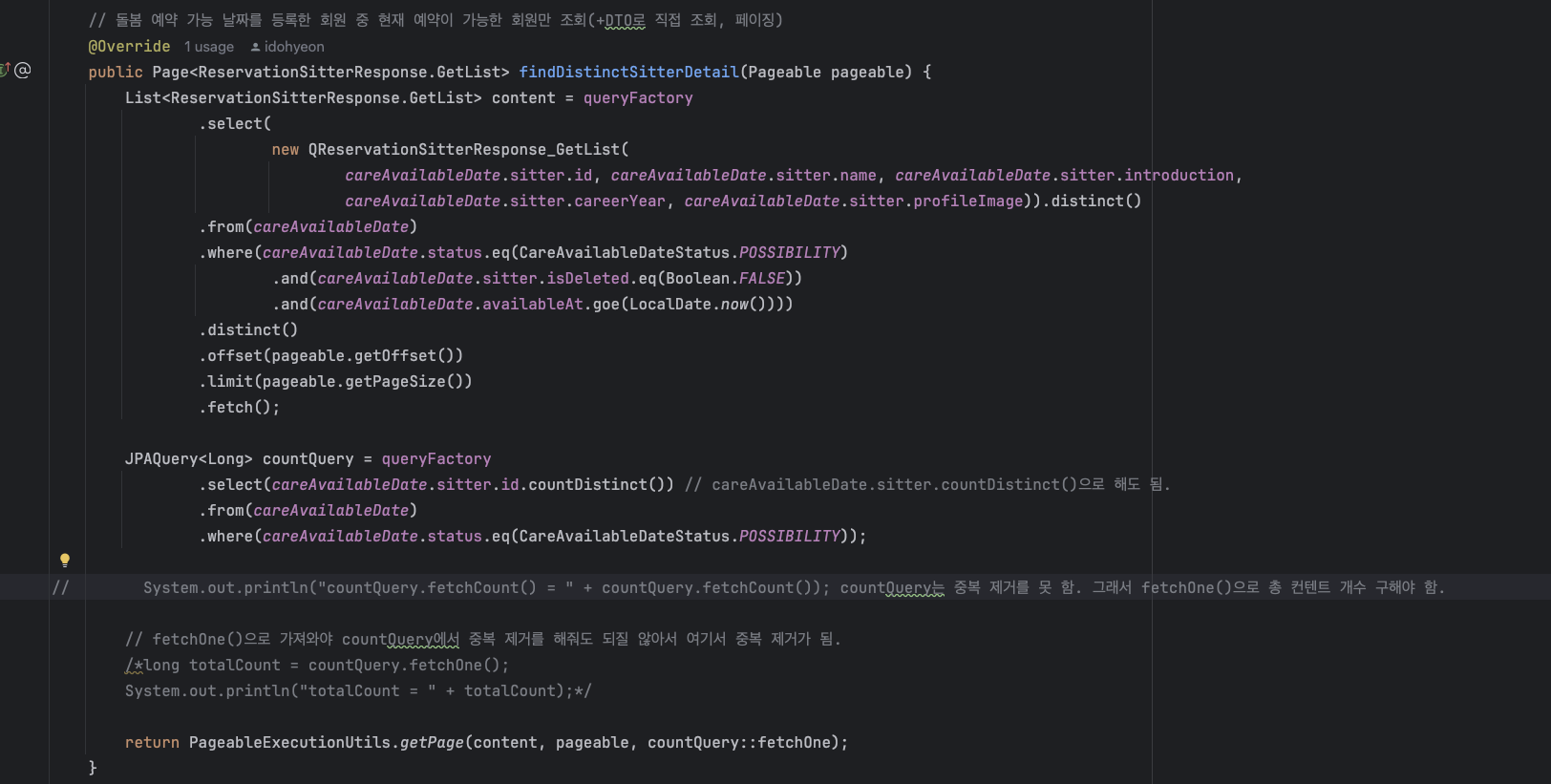Click the idohyeon author inlay hint
1551x784 pixels.
[x=287, y=47]
